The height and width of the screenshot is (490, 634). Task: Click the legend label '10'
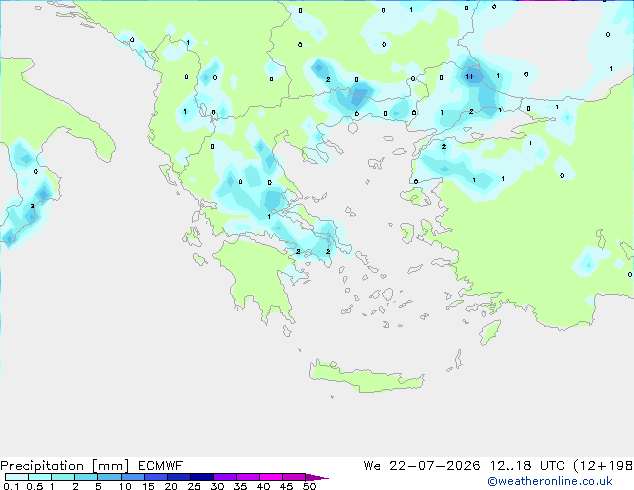pyautogui.click(x=125, y=486)
